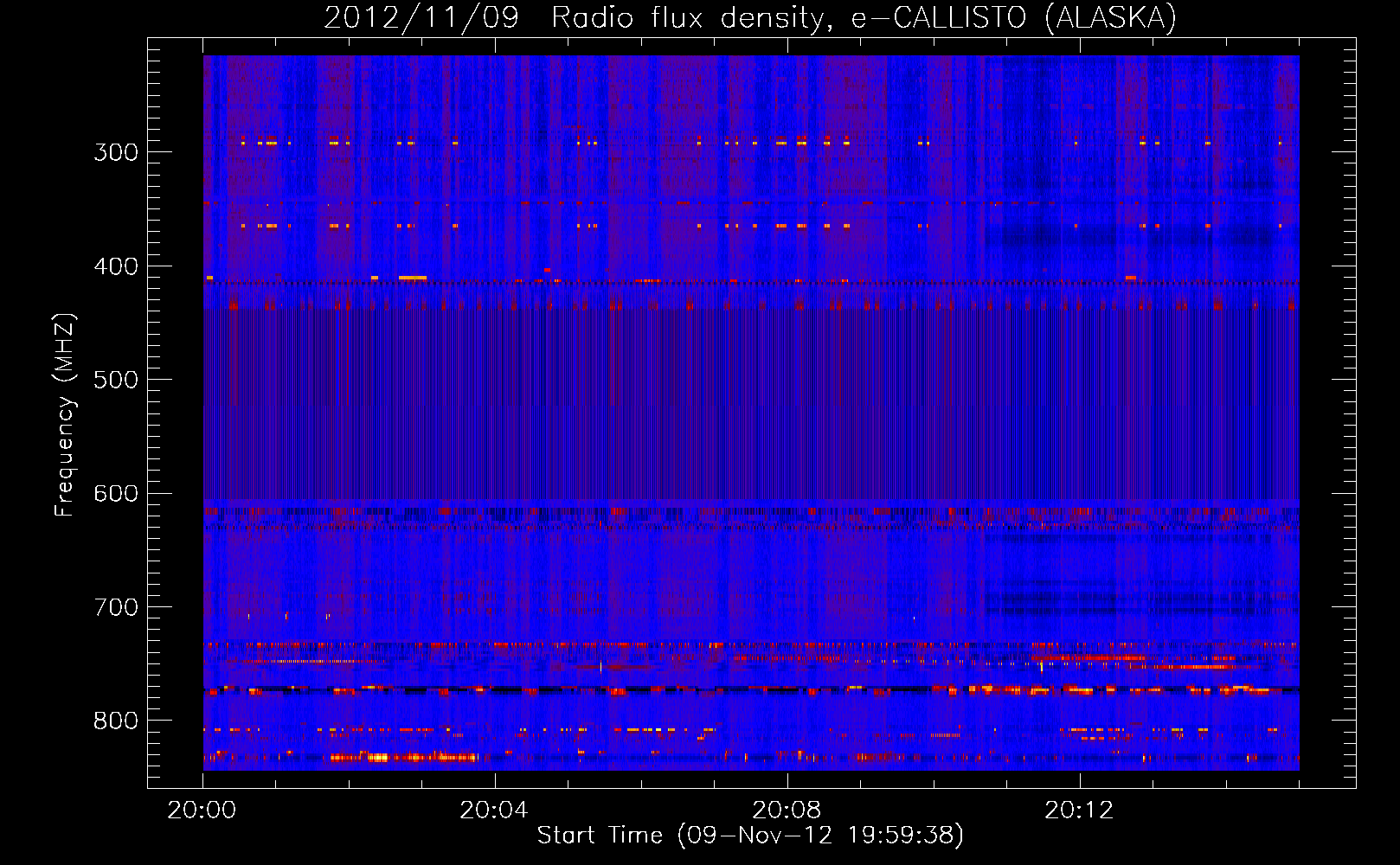Image resolution: width=1400 pixels, height=865 pixels.
Task: Click the "20:04" time tick label
Action: (494, 811)
